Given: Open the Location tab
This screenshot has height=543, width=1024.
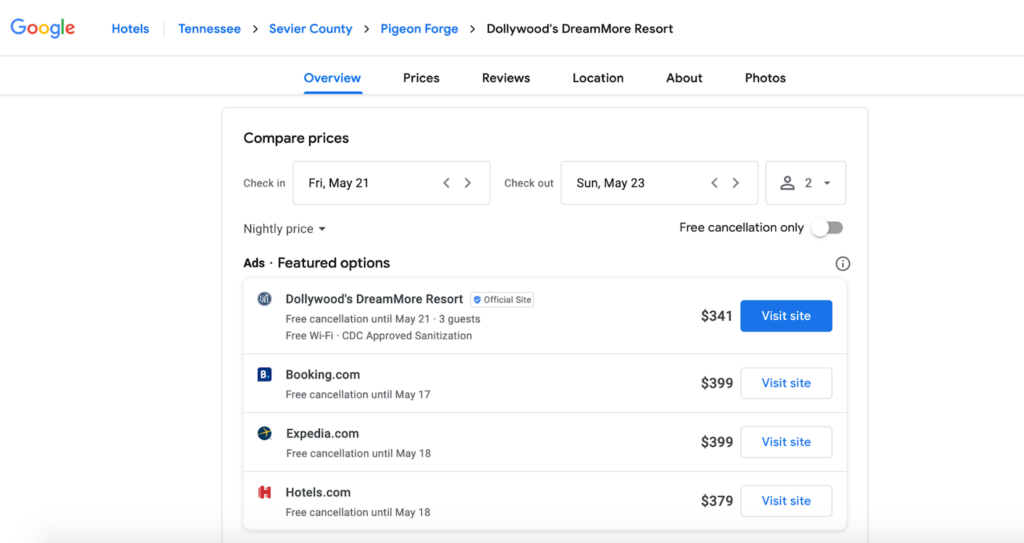Looking at the screenshot, I should 598,78.
